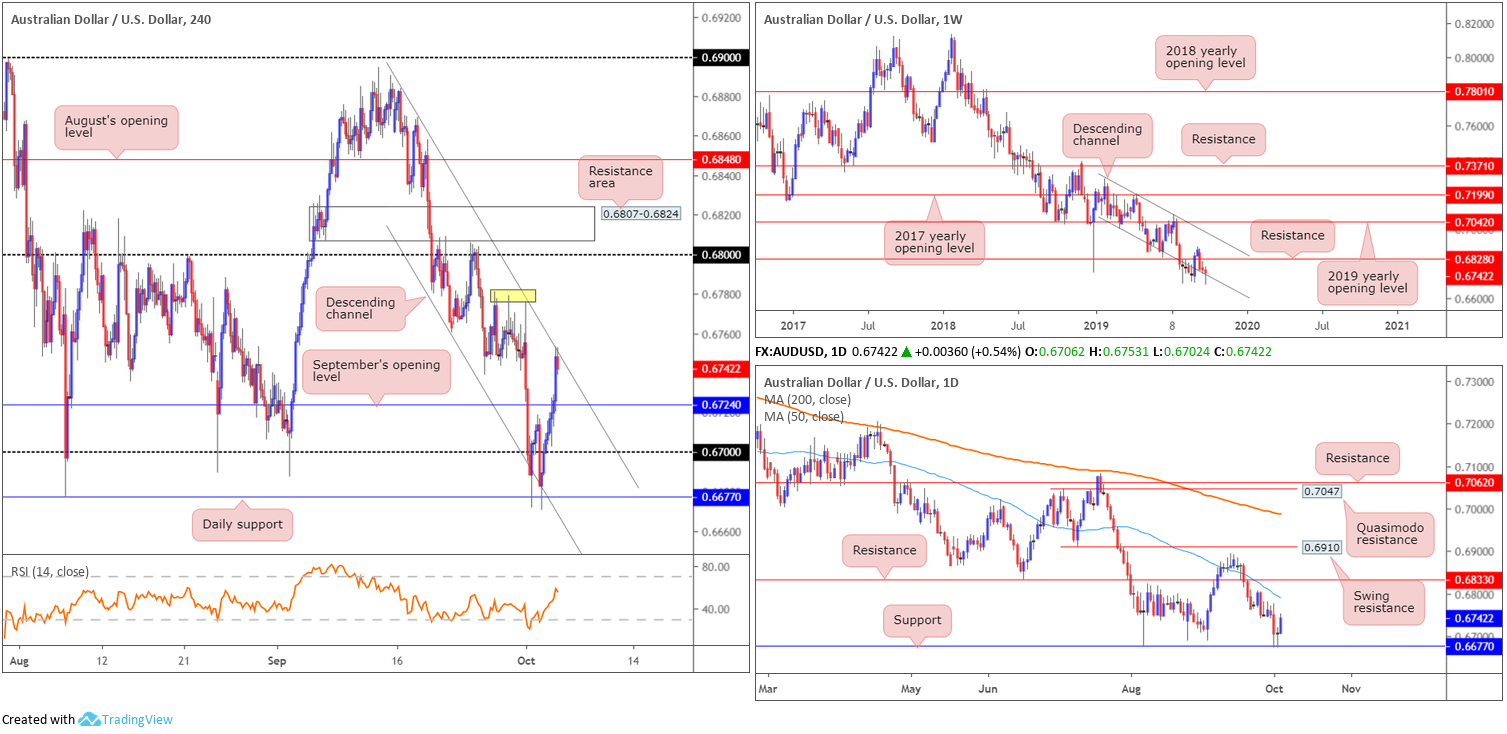The image size is (1507, 734).
Task: Click the 0.6807-0.6824 range label
Action: (x=641, y=213)
